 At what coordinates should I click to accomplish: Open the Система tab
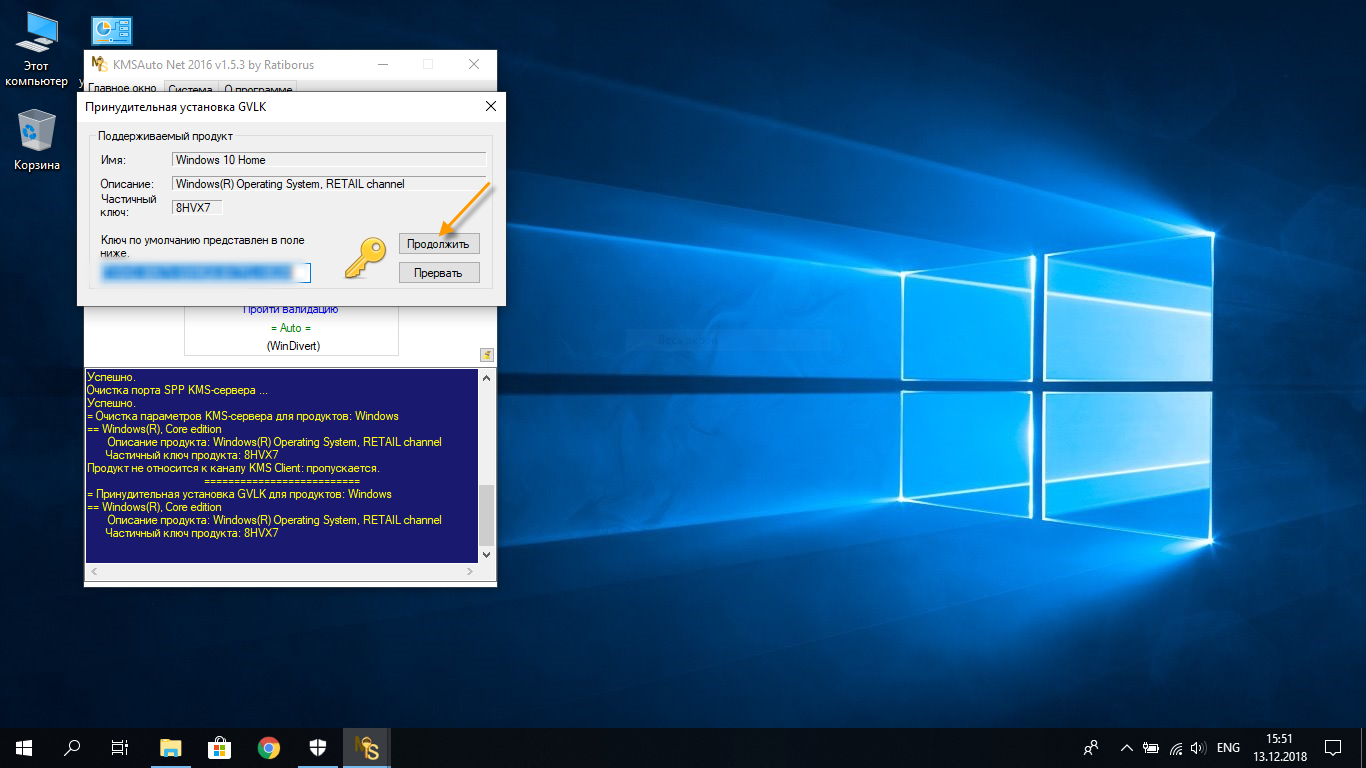(x=190, y=88)
